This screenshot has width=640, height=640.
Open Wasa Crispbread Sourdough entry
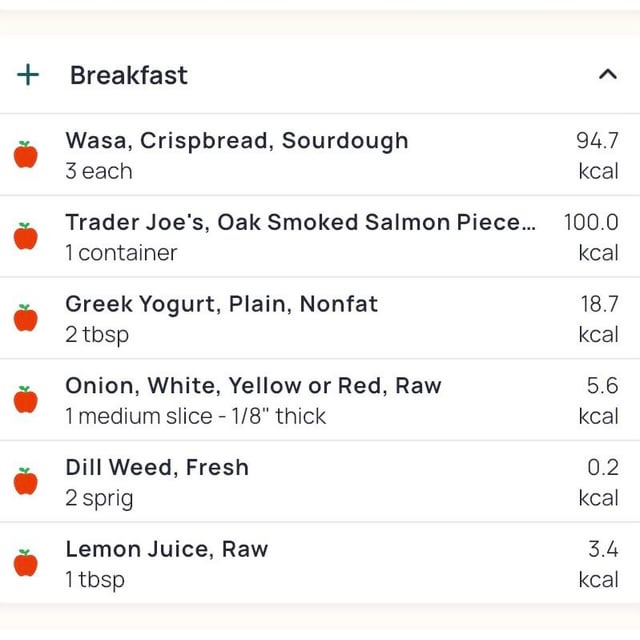237,141
